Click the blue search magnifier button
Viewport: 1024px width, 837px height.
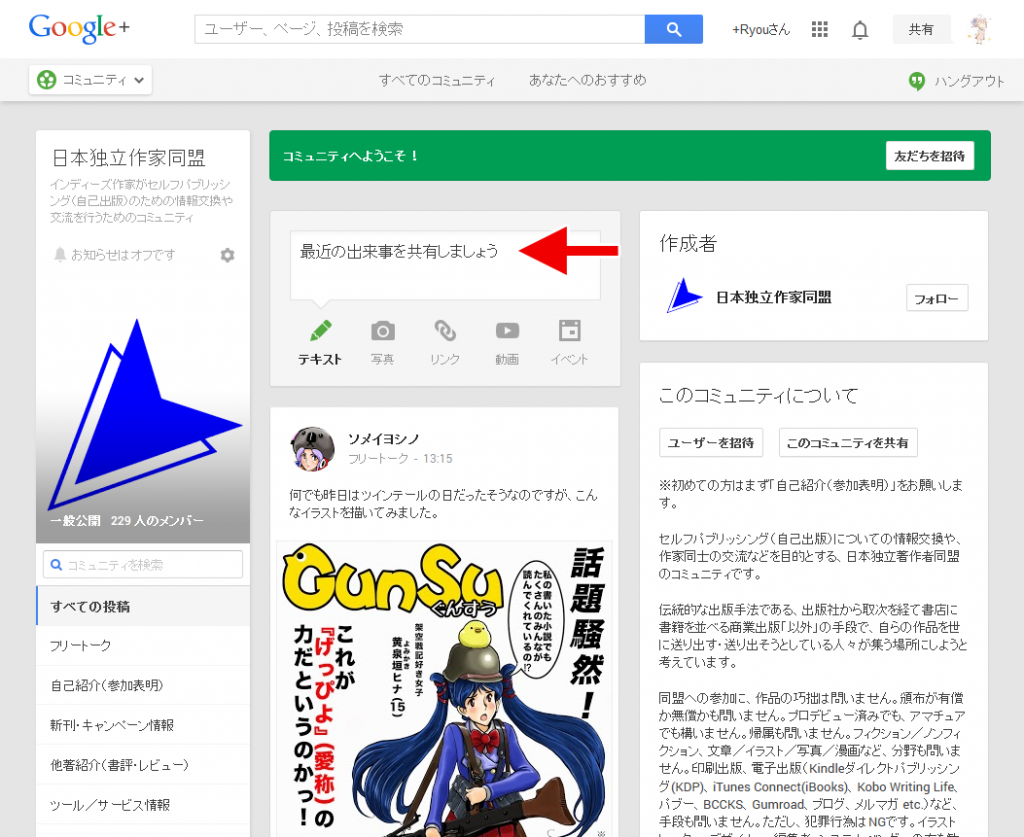pos(673,29)
